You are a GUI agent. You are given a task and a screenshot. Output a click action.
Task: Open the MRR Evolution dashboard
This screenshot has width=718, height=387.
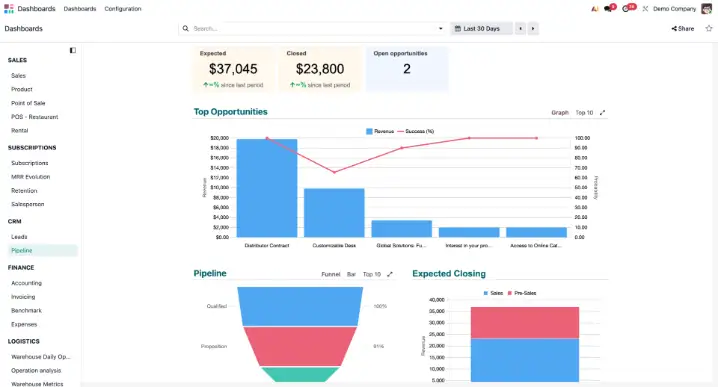coord(31,177)
